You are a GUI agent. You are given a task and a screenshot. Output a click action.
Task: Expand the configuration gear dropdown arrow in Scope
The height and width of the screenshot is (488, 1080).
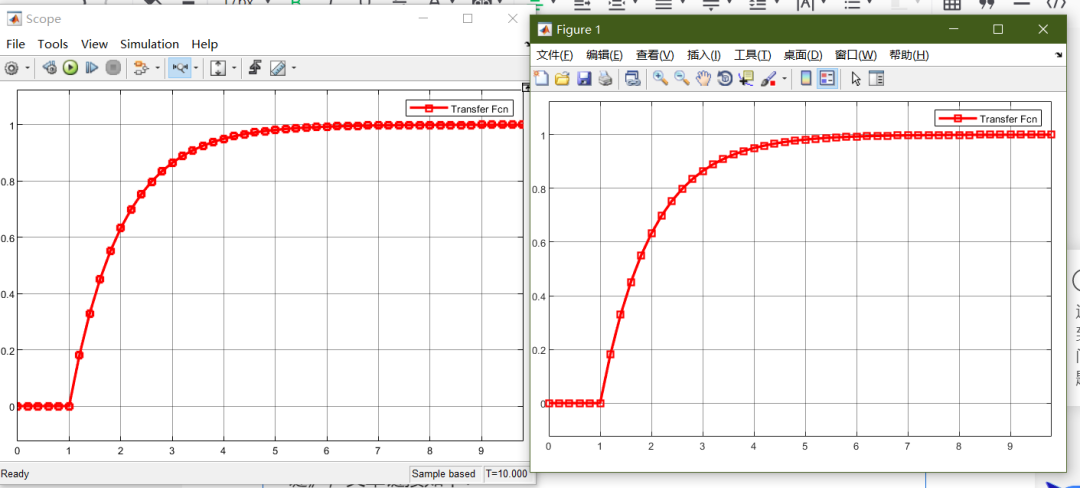click(x=28, y=68)
